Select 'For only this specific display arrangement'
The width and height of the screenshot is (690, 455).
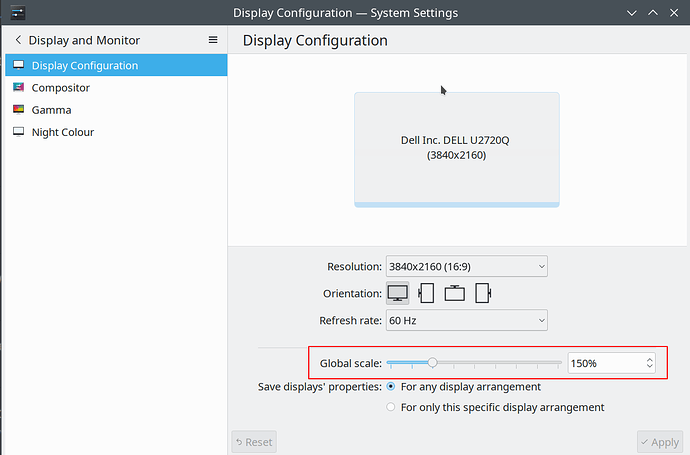coord(391,407)
